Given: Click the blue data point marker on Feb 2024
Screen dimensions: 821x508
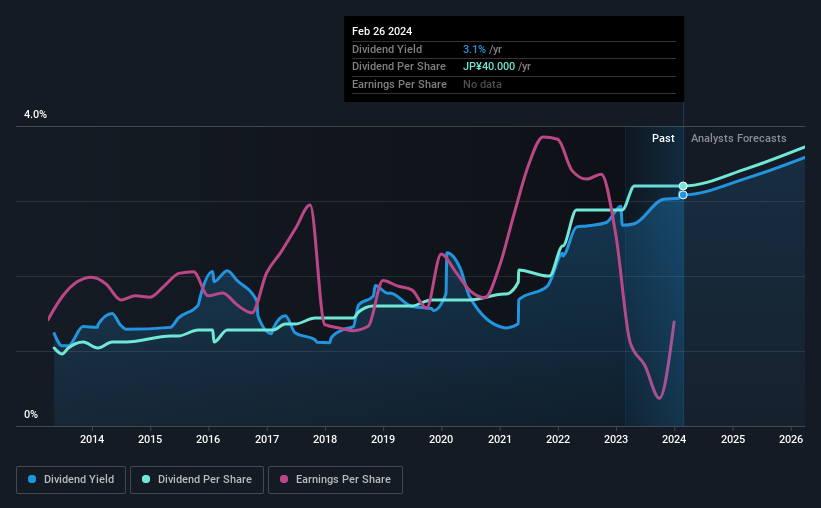Looking at the screenshot, I should point(683,195).
